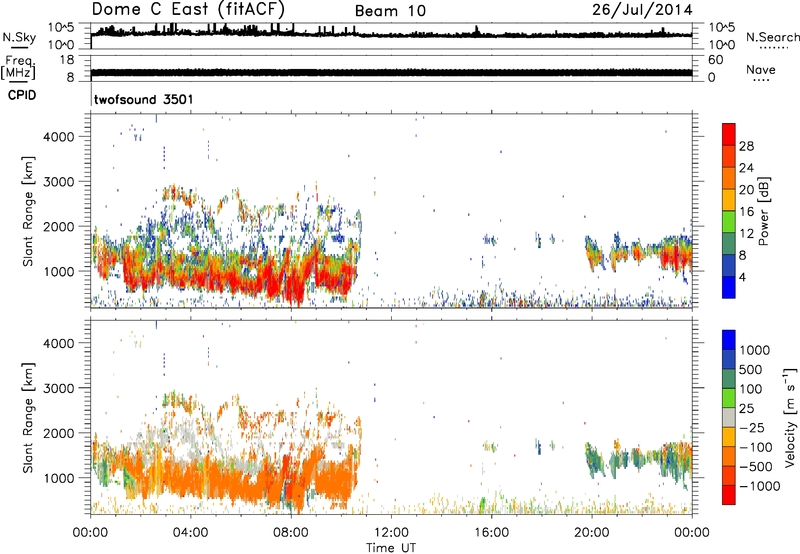Click 'Slant Range [km]' label of power panel
Image resolution: width=800 pixels, height=554 pixels.
click(28, 211)
